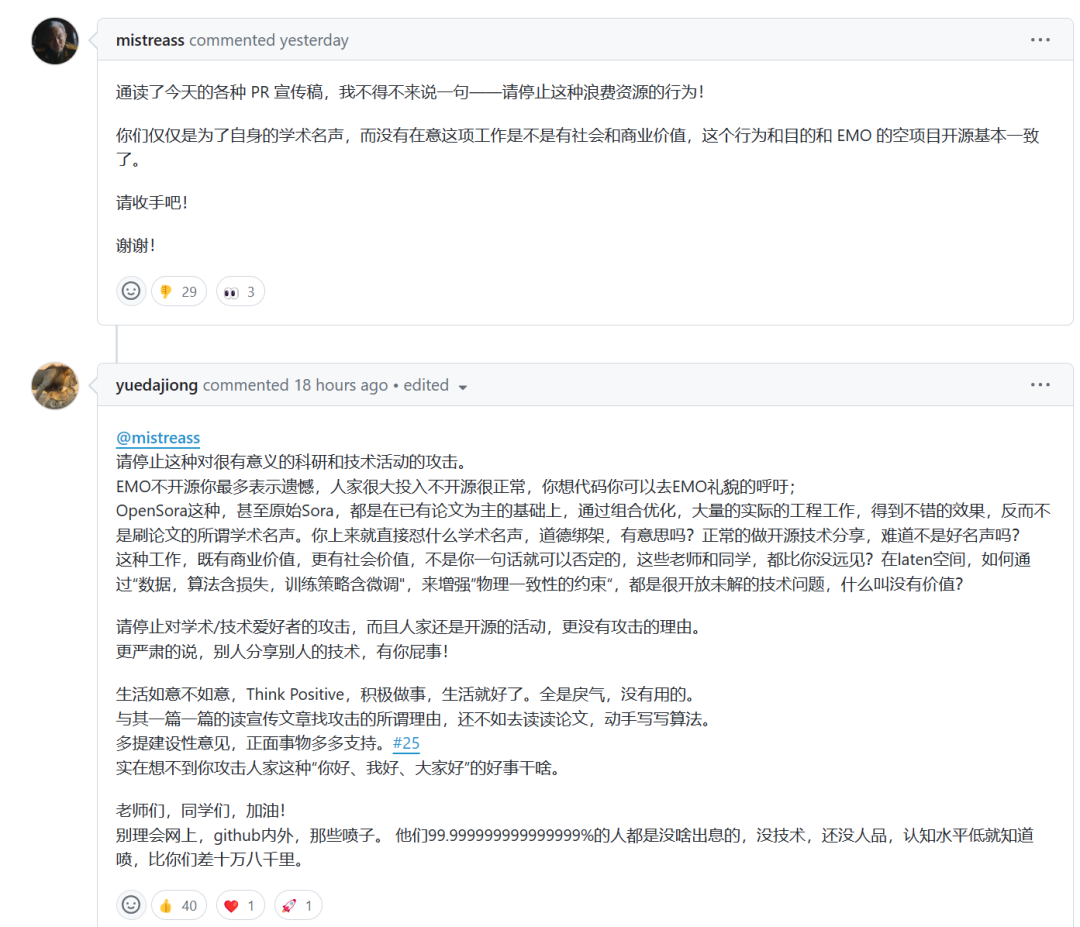
Task: Click line starting '请停止对学术/技术爱好者的攻击'
Action: [x=408, y=627]
